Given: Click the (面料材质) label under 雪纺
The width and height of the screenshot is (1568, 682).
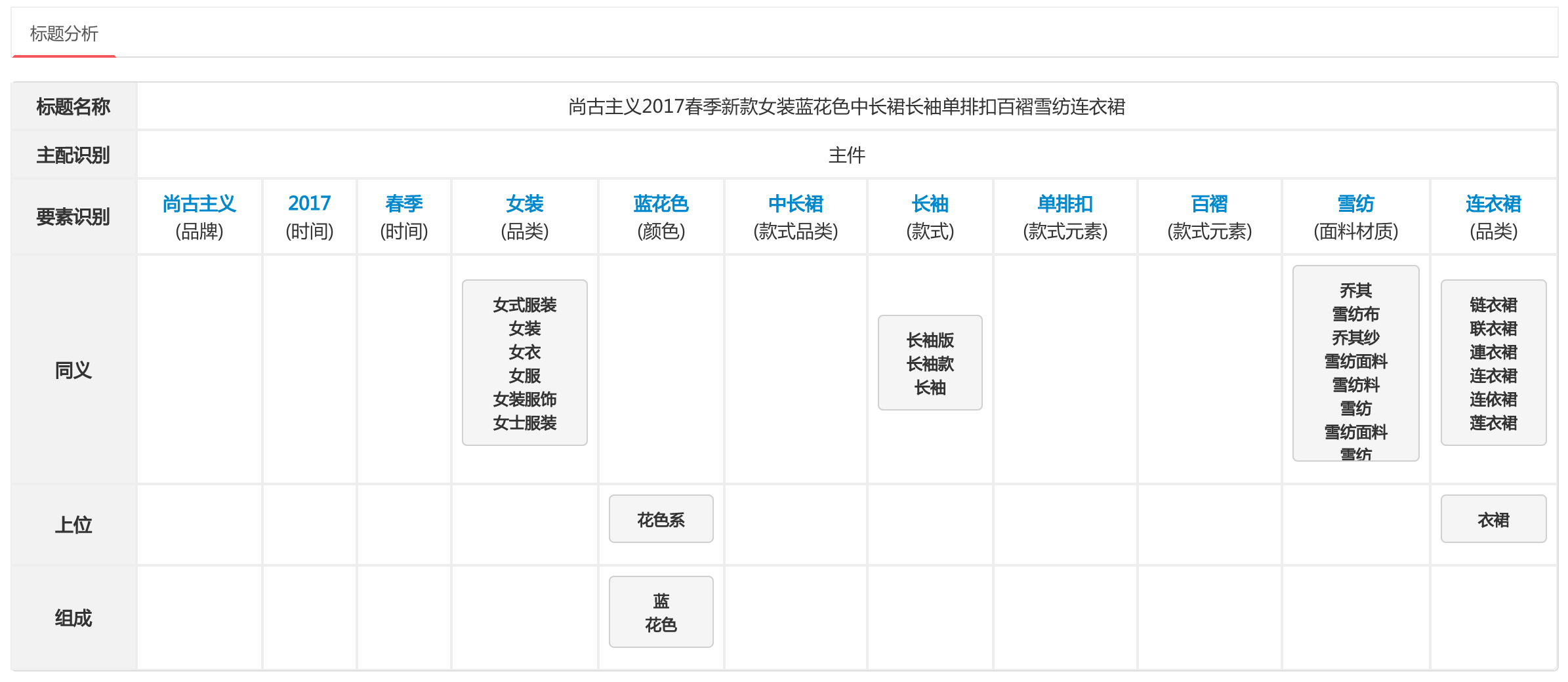Looking at the screenshot, I should [x=1356, y=231].
